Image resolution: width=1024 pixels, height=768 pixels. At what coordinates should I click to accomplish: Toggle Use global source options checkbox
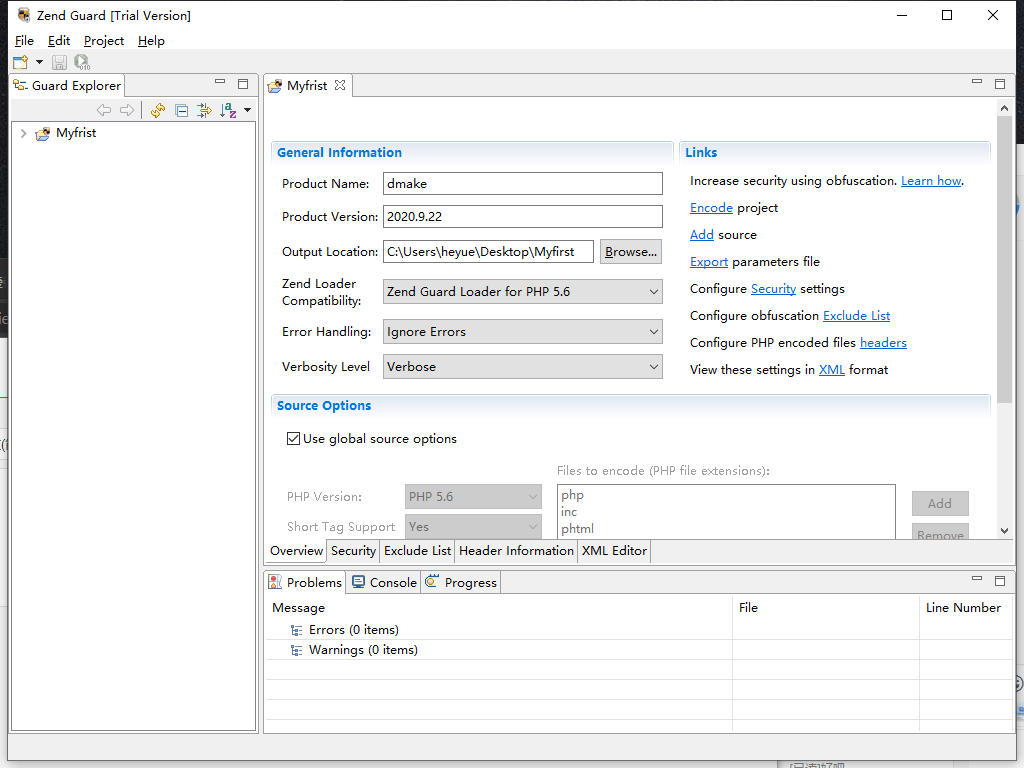[293, 438]
